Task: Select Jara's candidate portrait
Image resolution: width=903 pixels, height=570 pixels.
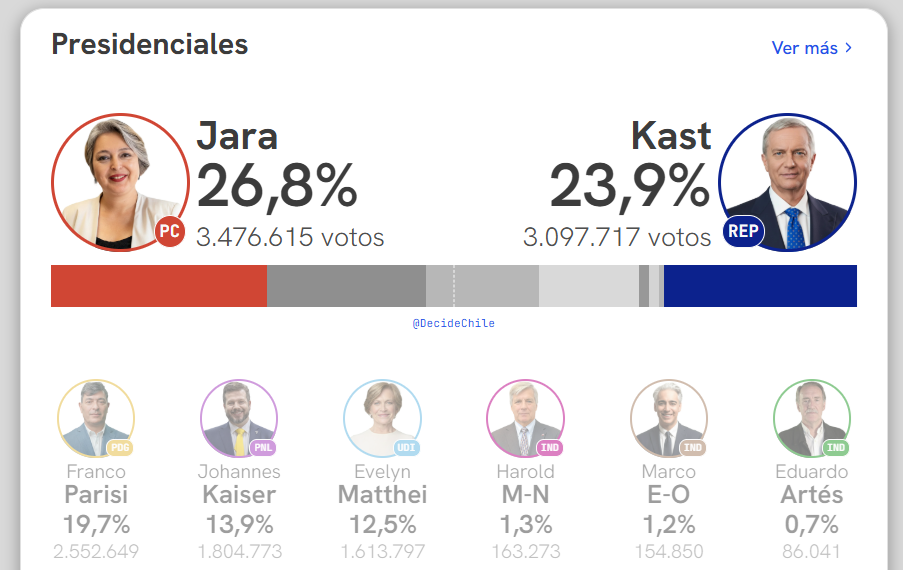Action: tap(118, 180)
